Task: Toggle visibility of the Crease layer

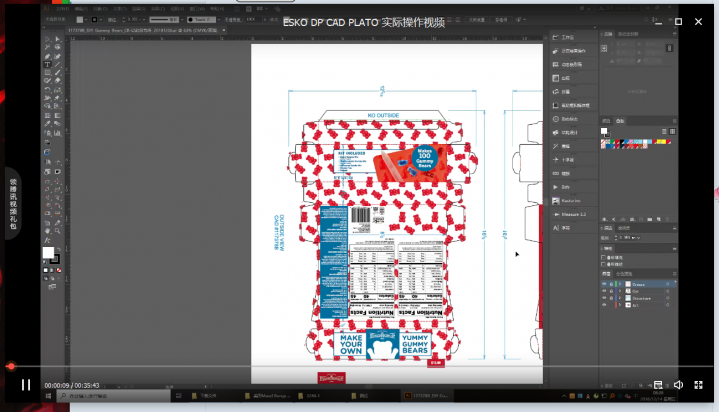Action: click(604, 283)
